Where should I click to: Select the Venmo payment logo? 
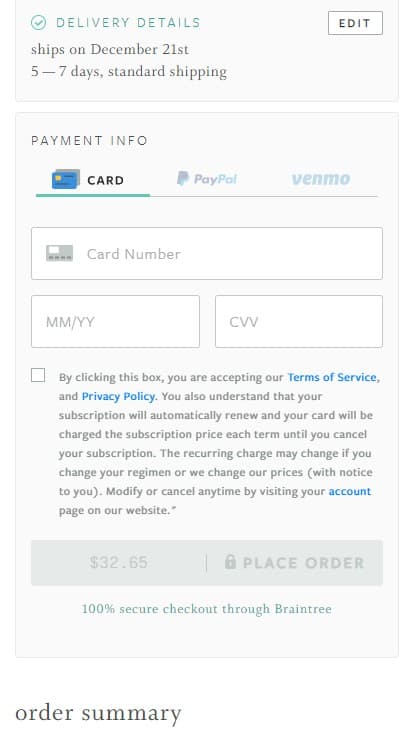click(x=321, y=179)
